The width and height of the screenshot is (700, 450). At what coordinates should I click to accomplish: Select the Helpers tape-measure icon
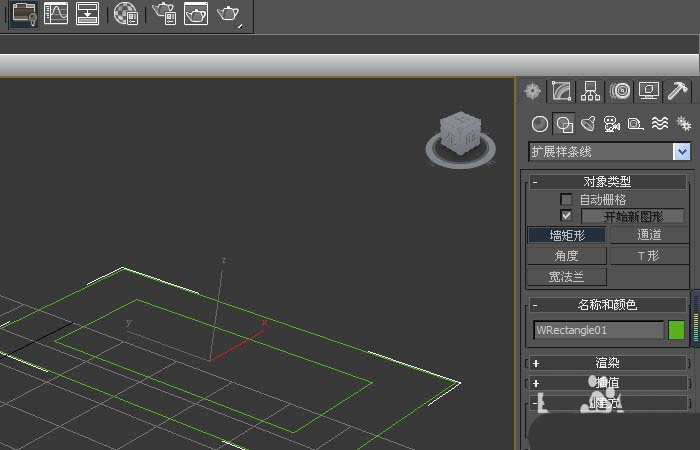635,124
